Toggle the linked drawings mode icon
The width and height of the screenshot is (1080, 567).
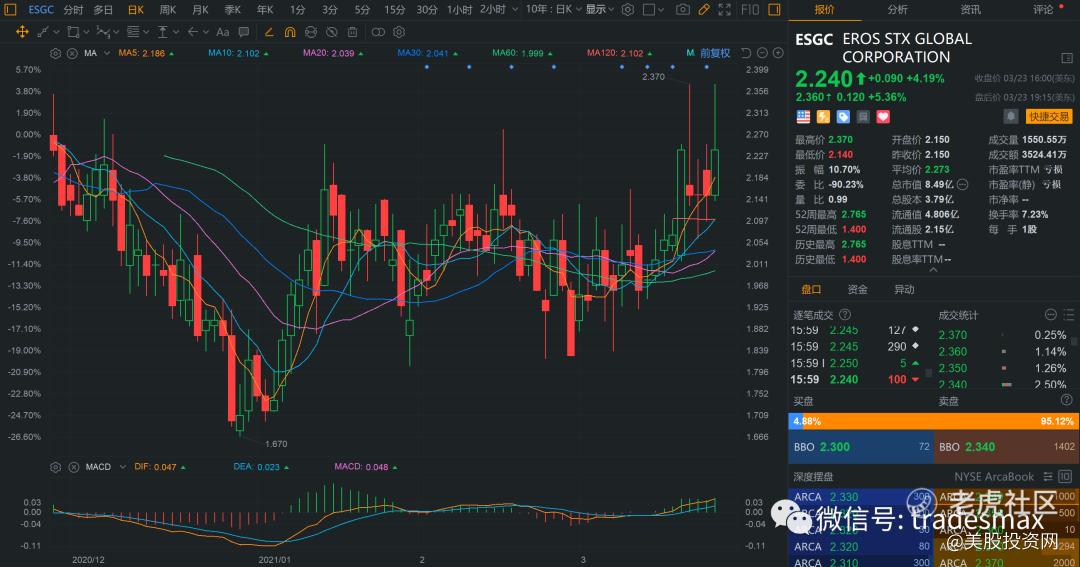[x=378, y=32]
